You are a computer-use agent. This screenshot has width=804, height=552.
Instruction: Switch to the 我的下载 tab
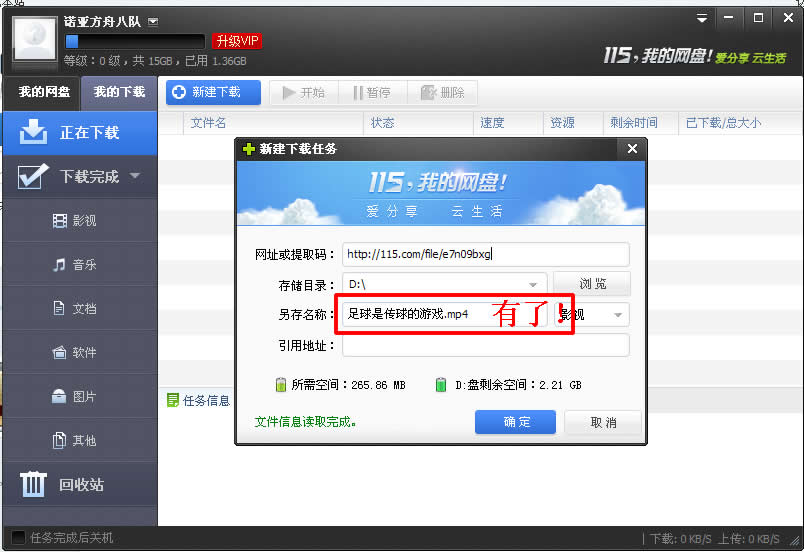click(x=119, y=92)
